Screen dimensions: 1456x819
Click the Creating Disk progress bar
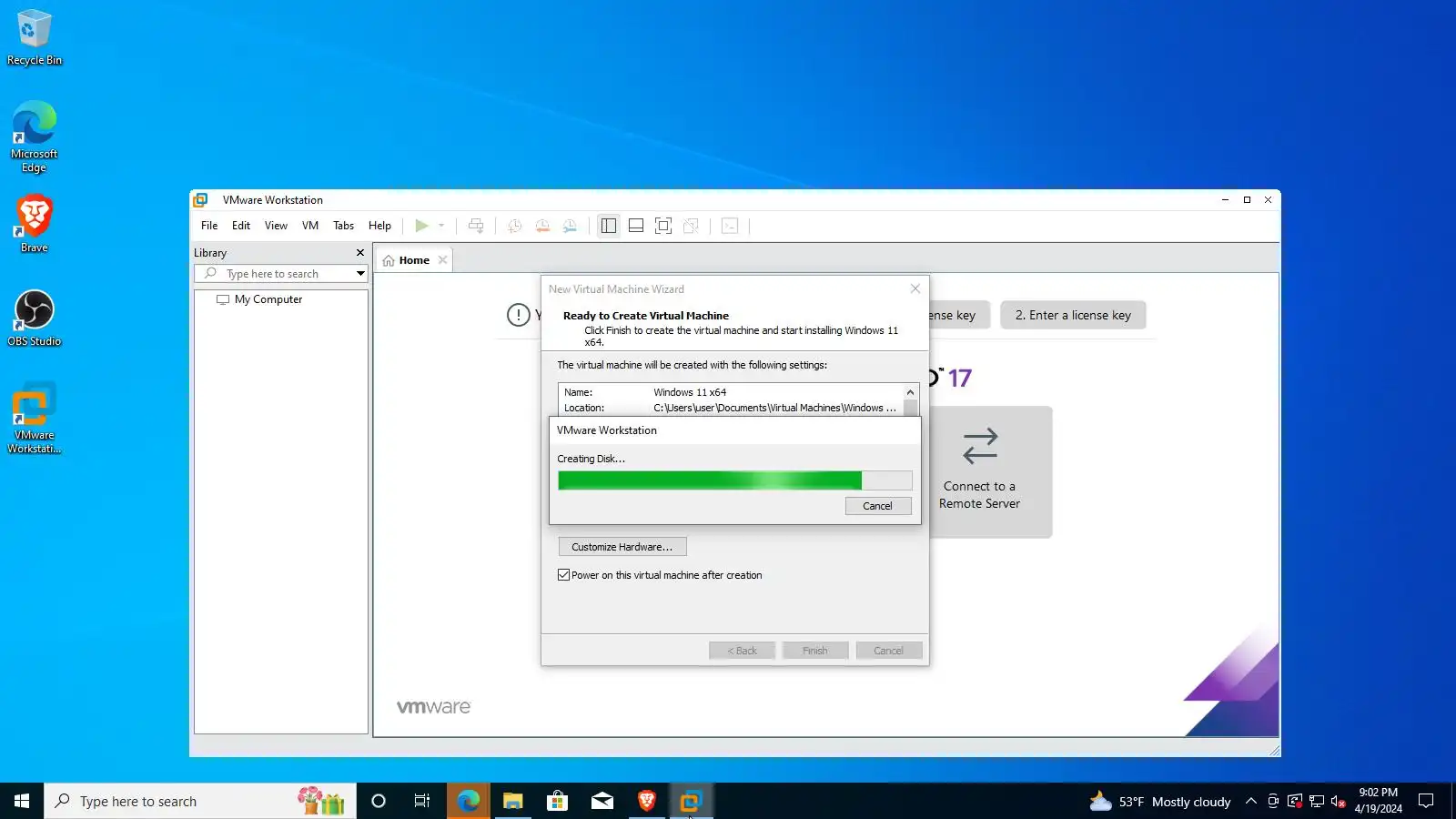pyautogui.click(x=735, y=480)
